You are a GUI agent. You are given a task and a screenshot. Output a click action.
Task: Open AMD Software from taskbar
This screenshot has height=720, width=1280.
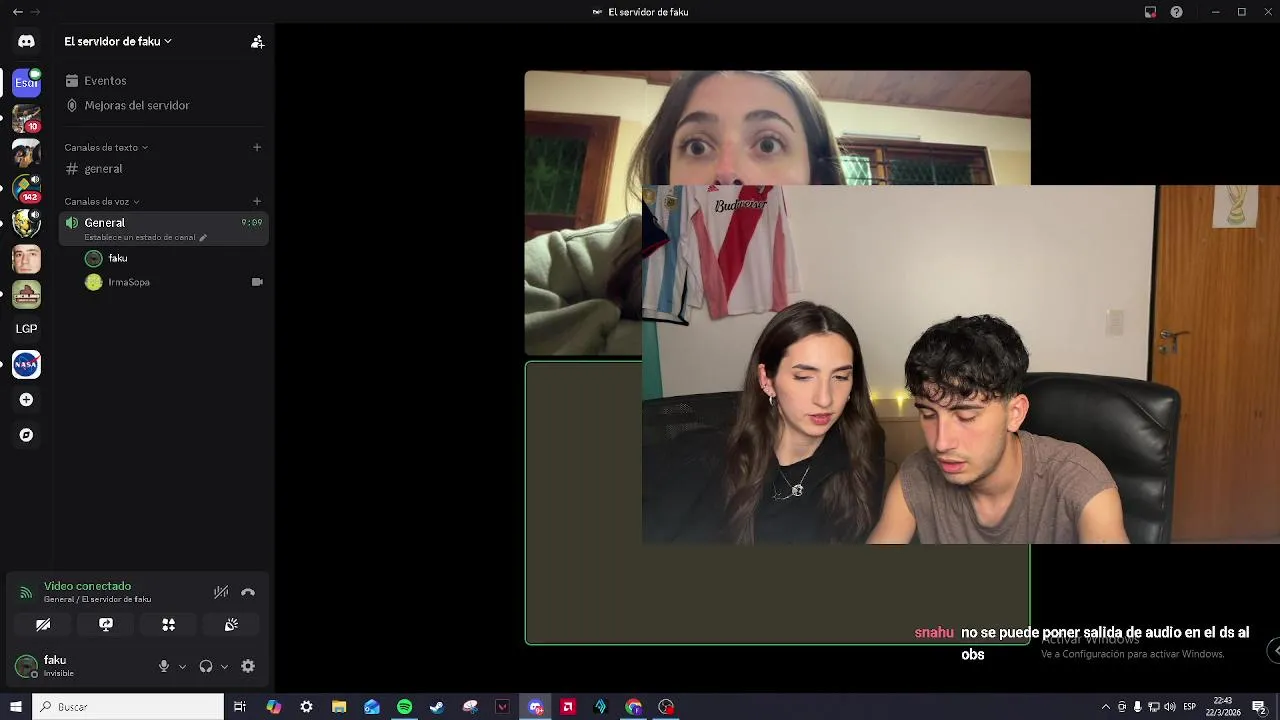pyautogui.click(x=568, y=707)
